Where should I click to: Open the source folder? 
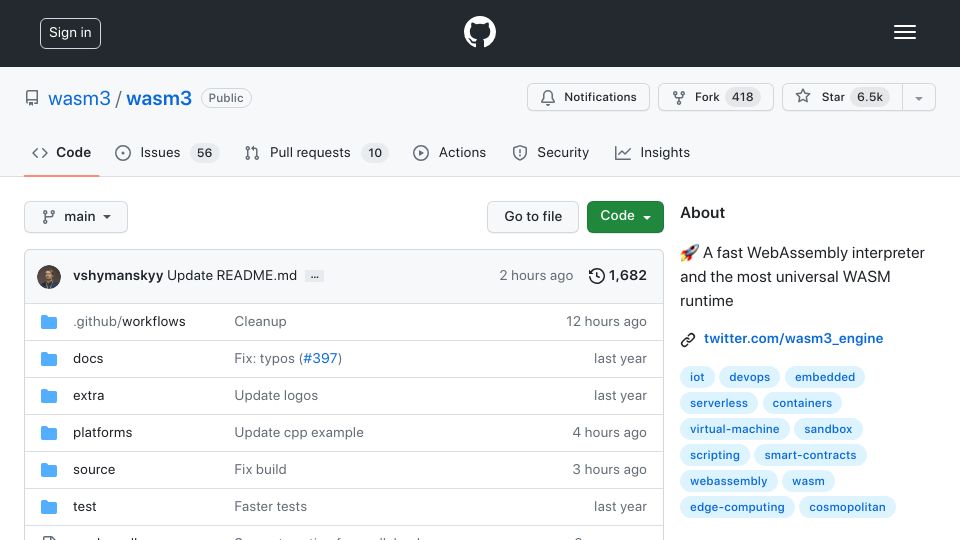pyautogui.click(x=94, y=470)
